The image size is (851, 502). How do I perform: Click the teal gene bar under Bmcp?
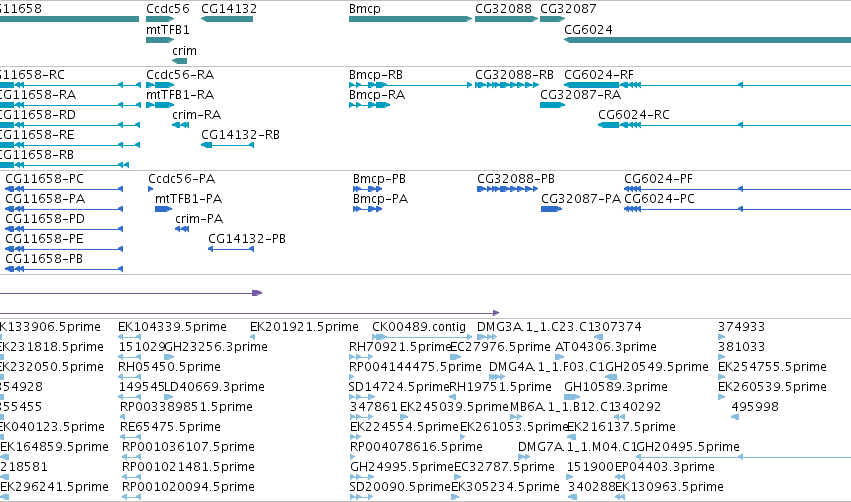tap(410, 19)
